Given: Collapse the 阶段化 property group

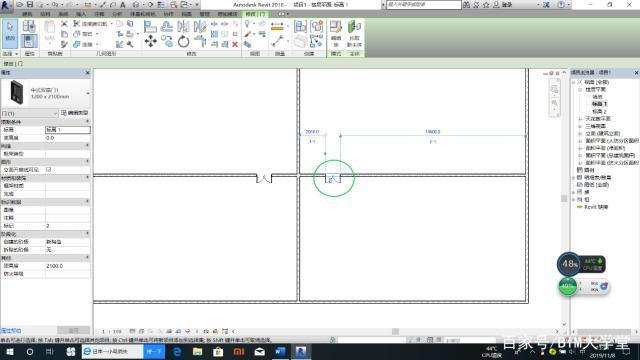Looking at the screenshot, I should pyautogui.click(x=87, y=234).
